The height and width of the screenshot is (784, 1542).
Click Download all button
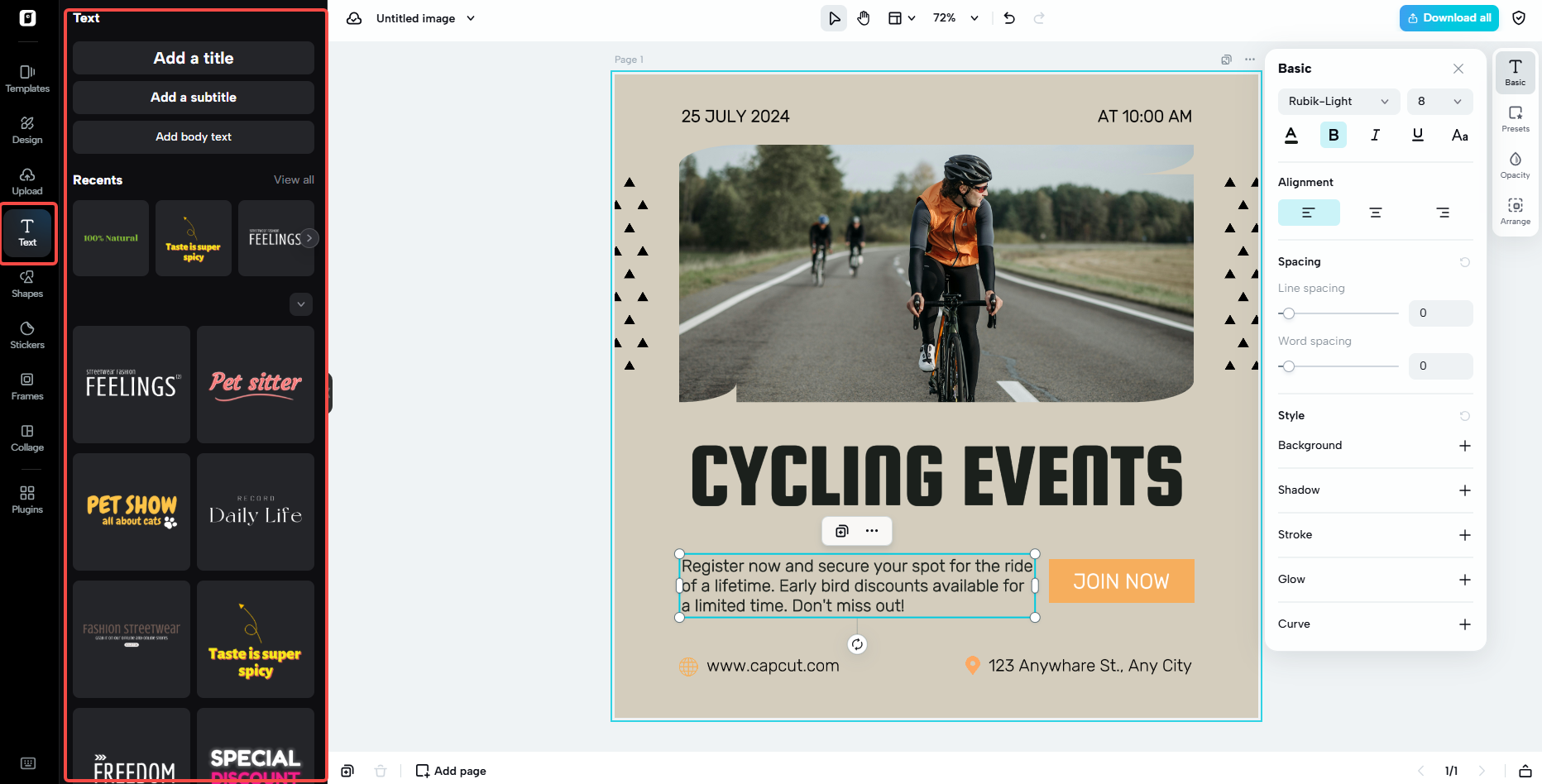click(1449, 18)
